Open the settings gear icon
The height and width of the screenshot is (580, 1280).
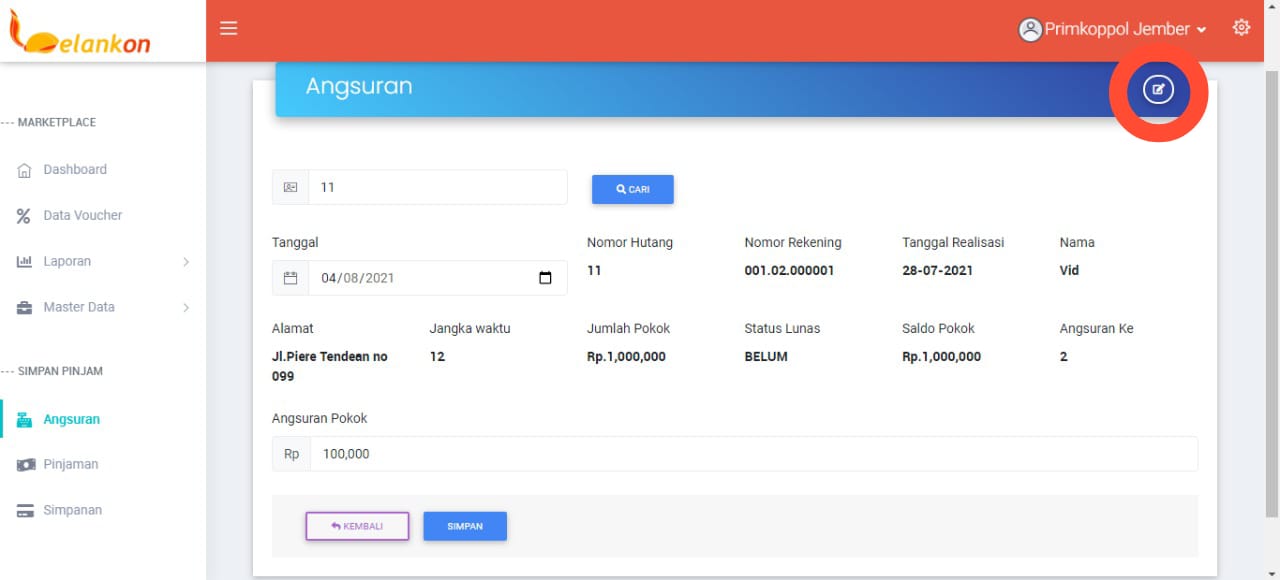point(1241,28)
